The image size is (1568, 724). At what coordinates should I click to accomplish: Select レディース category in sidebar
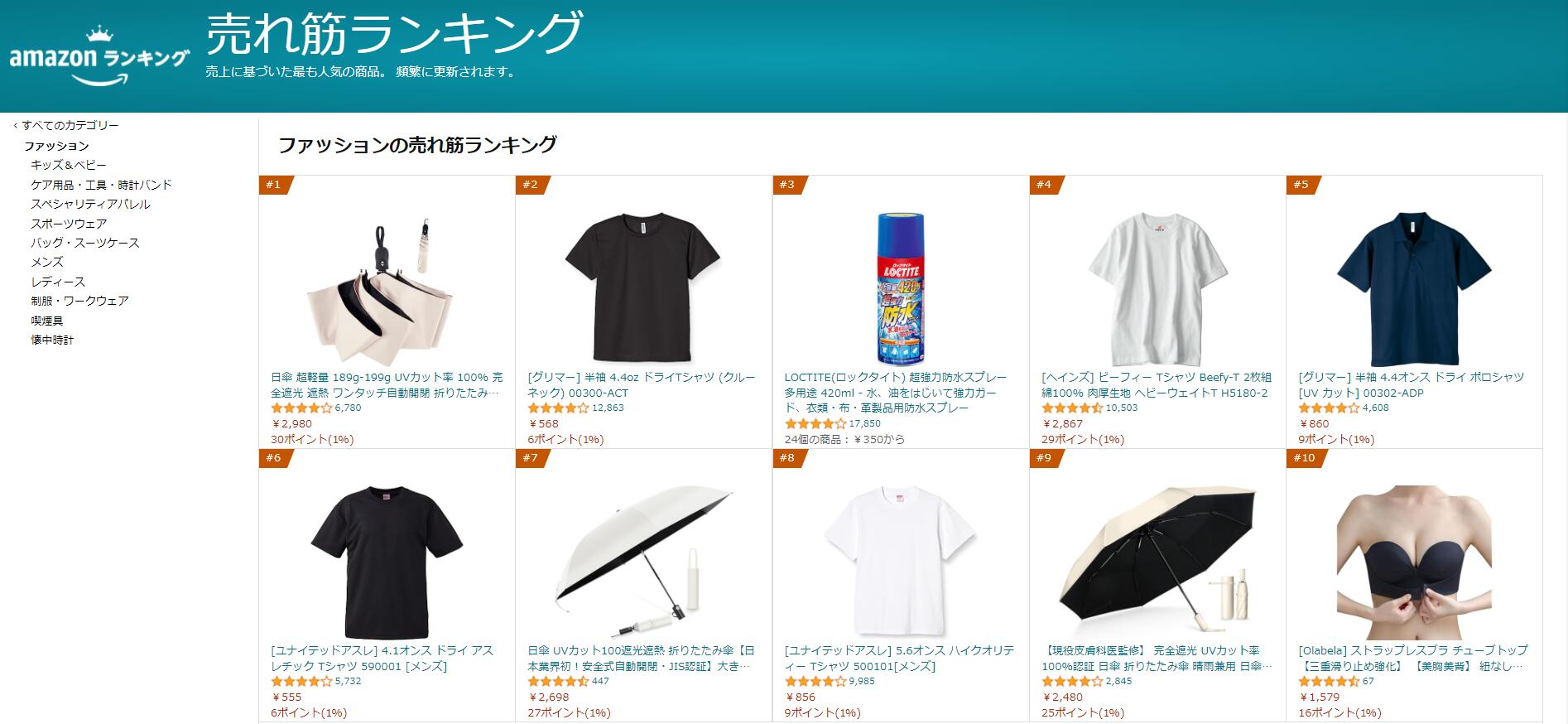58,282
